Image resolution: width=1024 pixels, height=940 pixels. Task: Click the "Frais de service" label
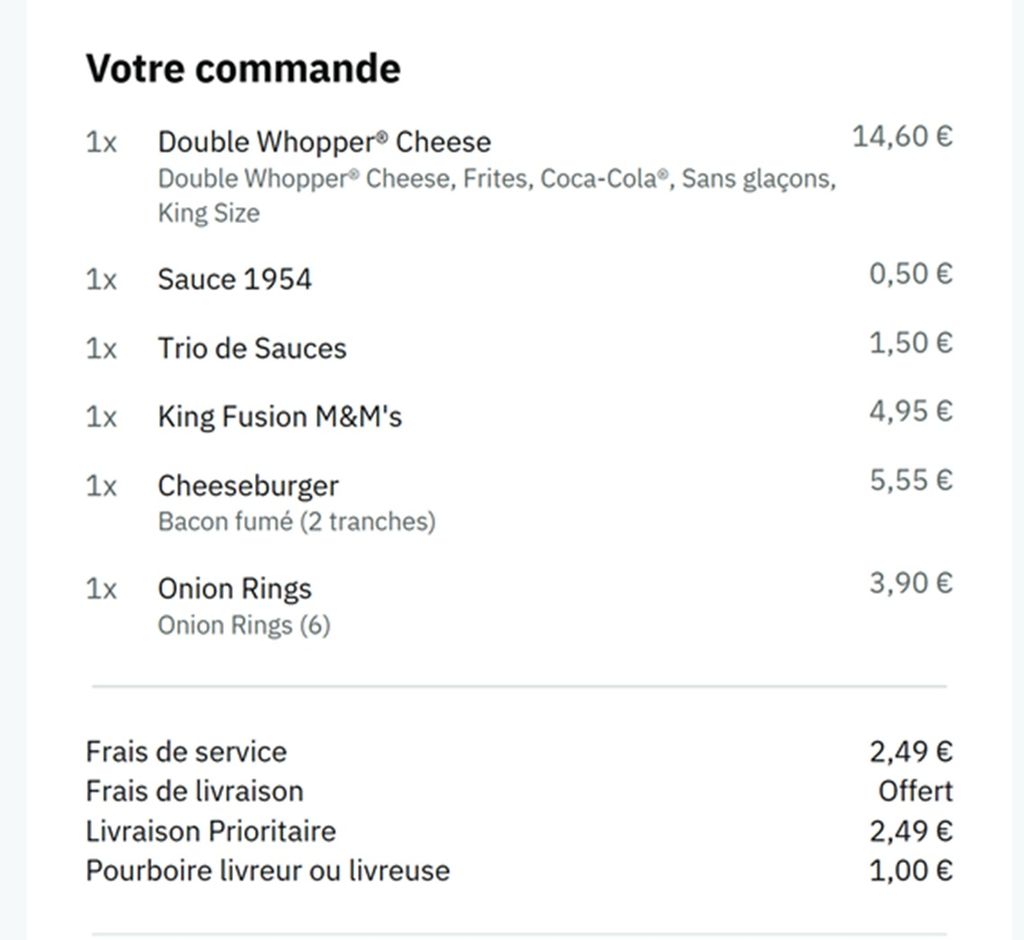click(x=186, y=752)
